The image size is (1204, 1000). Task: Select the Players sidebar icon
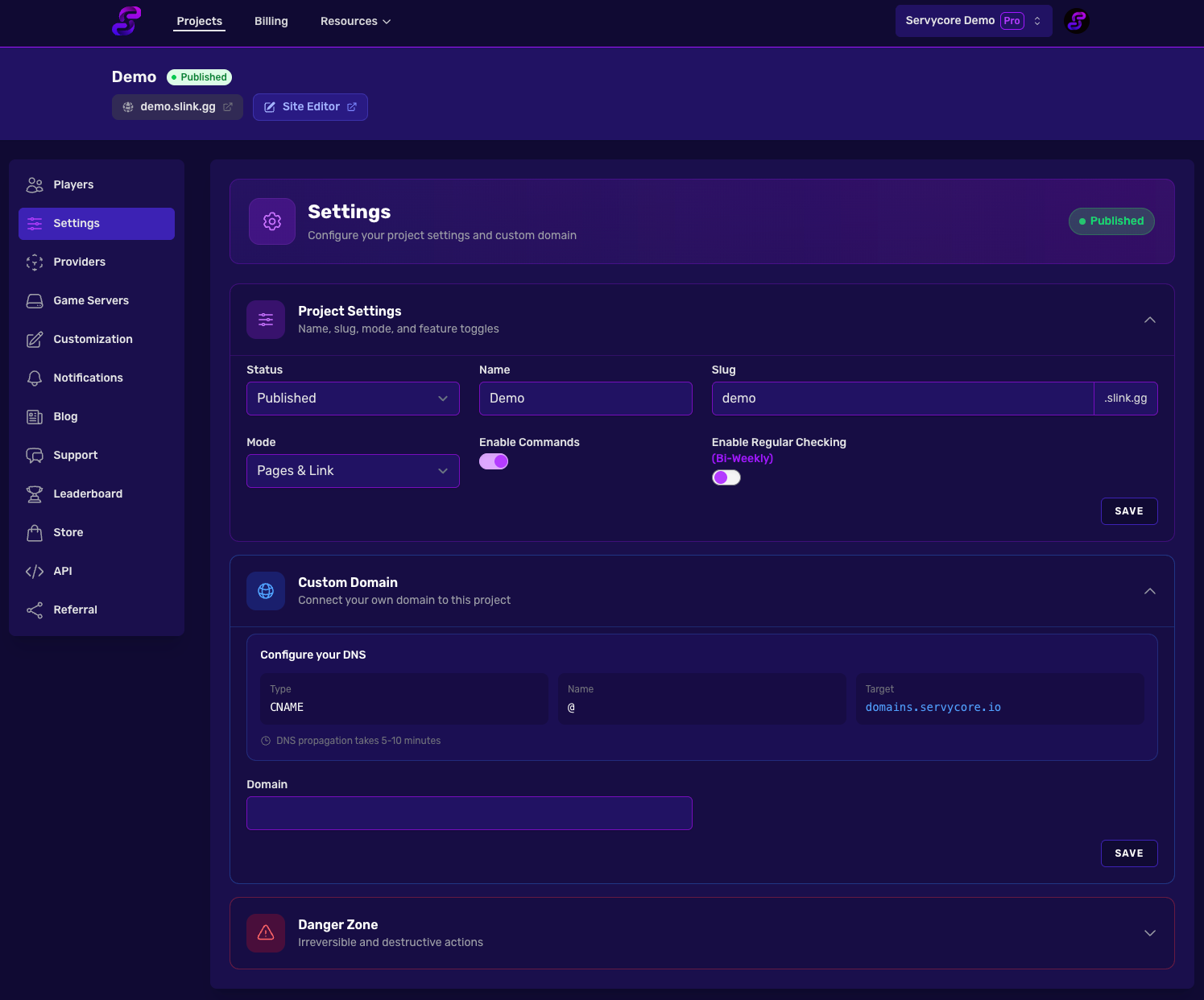[x=35, y=184]
